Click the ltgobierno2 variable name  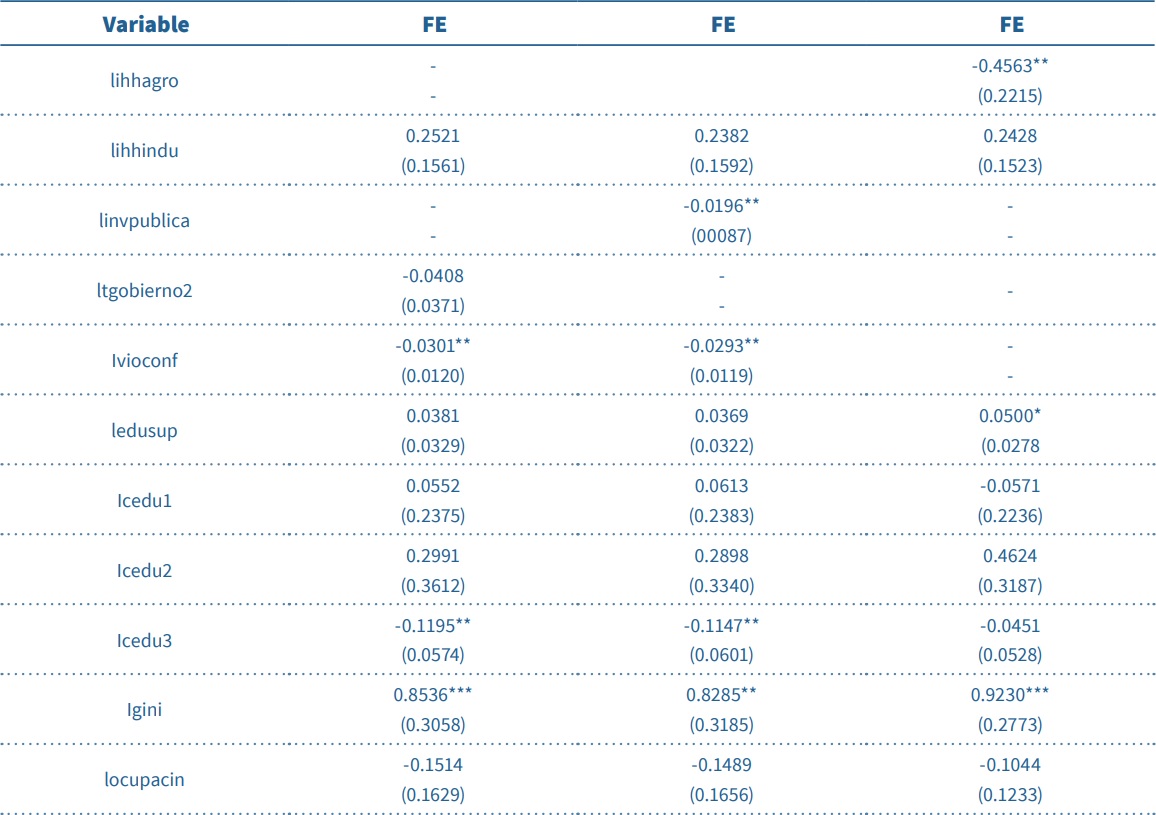[x=145, y=291]
